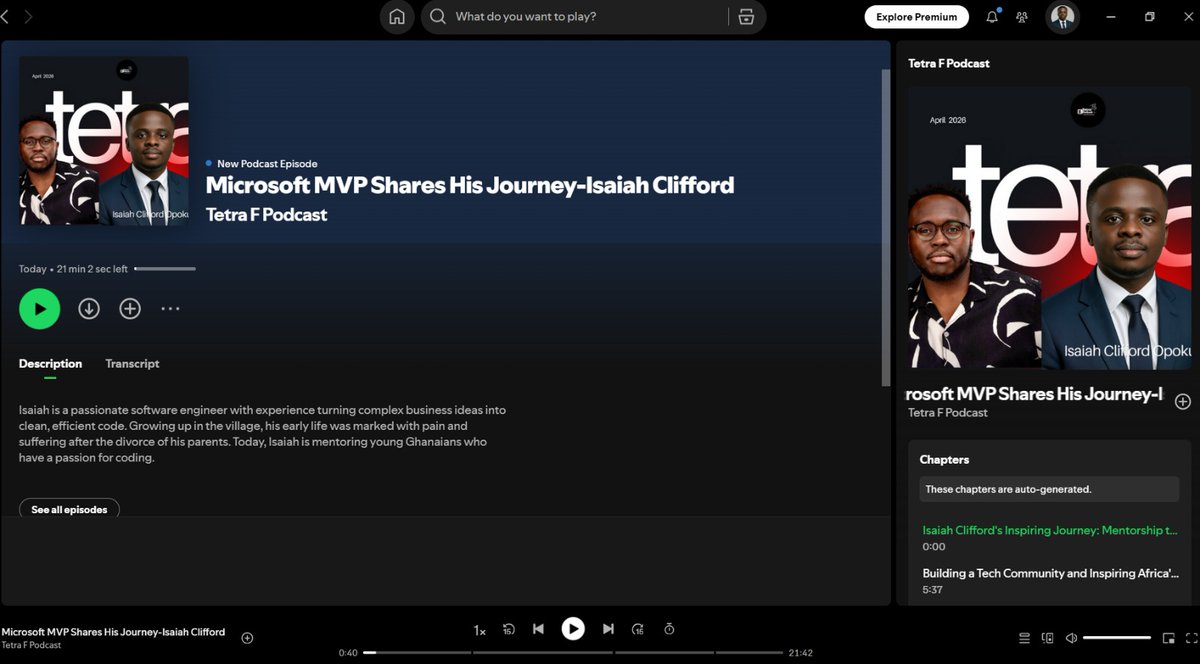Image resolution: width=1200 pixels, height=664 pixels.
Task: Jump to chapter Building a Tech Community
Action: pos(1050,574)
